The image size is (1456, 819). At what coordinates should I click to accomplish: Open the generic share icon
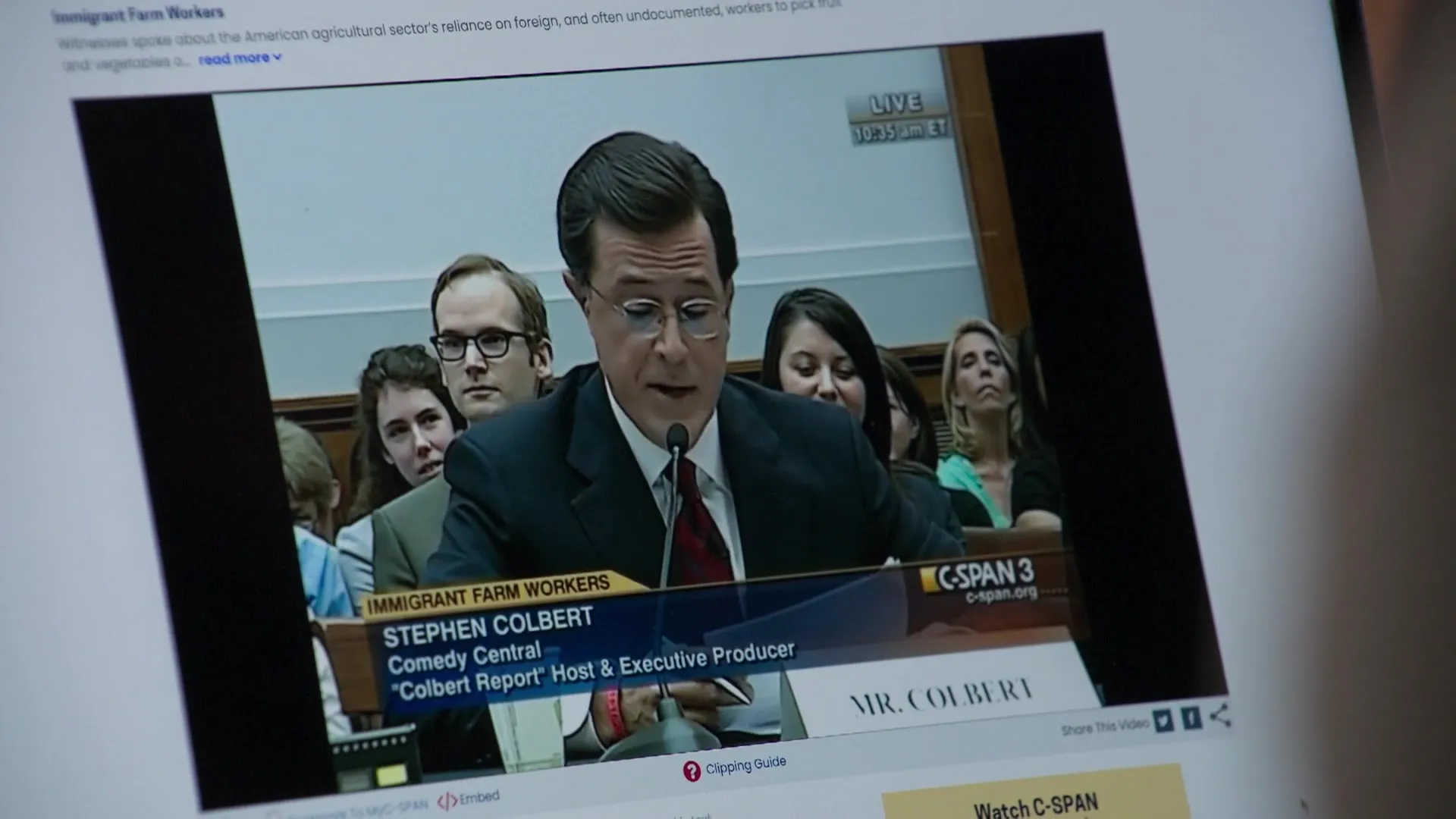tap(1220, 714)
